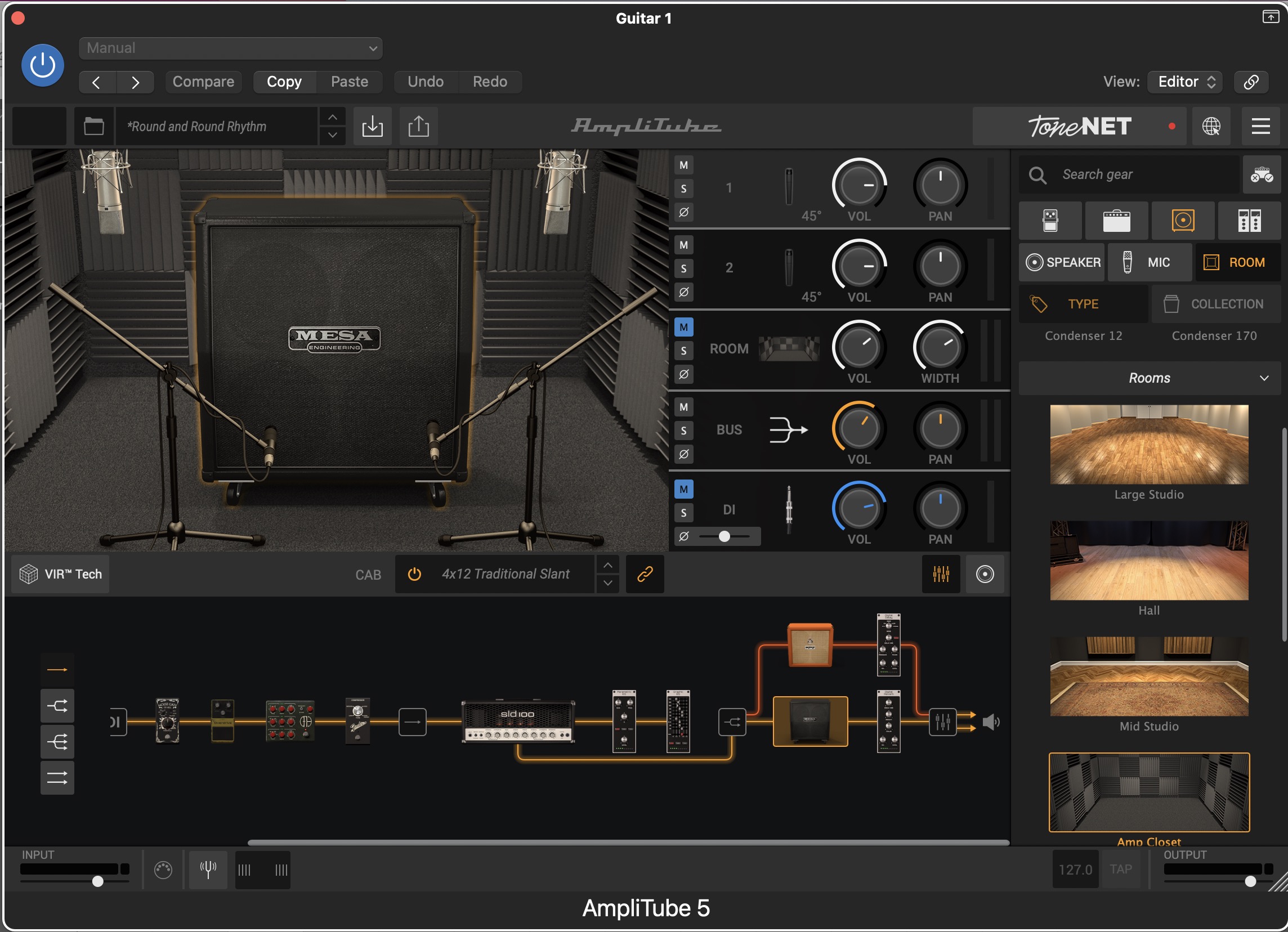Select the Hall room thumbnail

click(x=1149, y=560)
